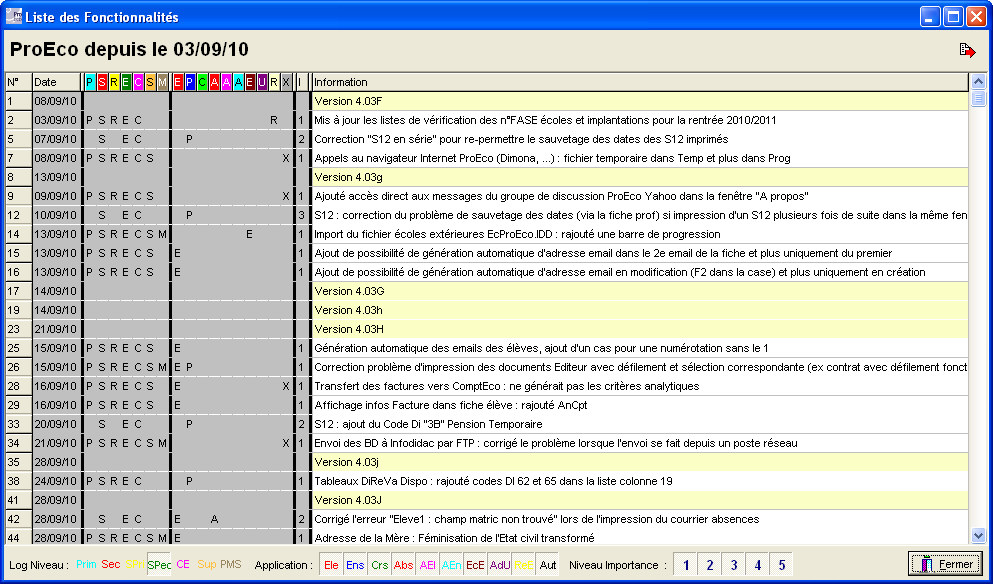Screen dimensions: 993x584
Task: Click the bright green C column header
Action: point(202,82)
